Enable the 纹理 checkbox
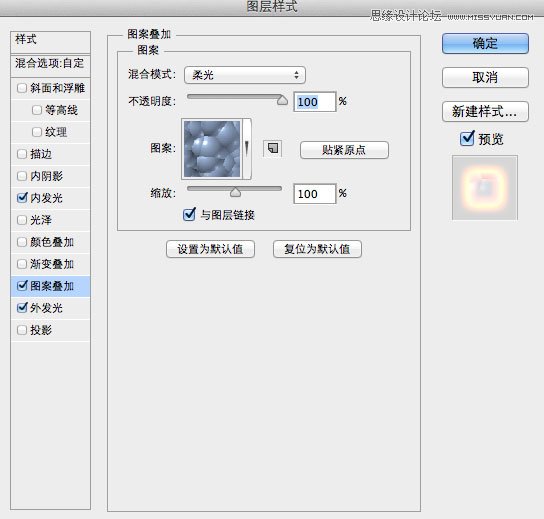The width and height of the screenshot is (544, 519). pyautogui.click(x=37, y=132)
